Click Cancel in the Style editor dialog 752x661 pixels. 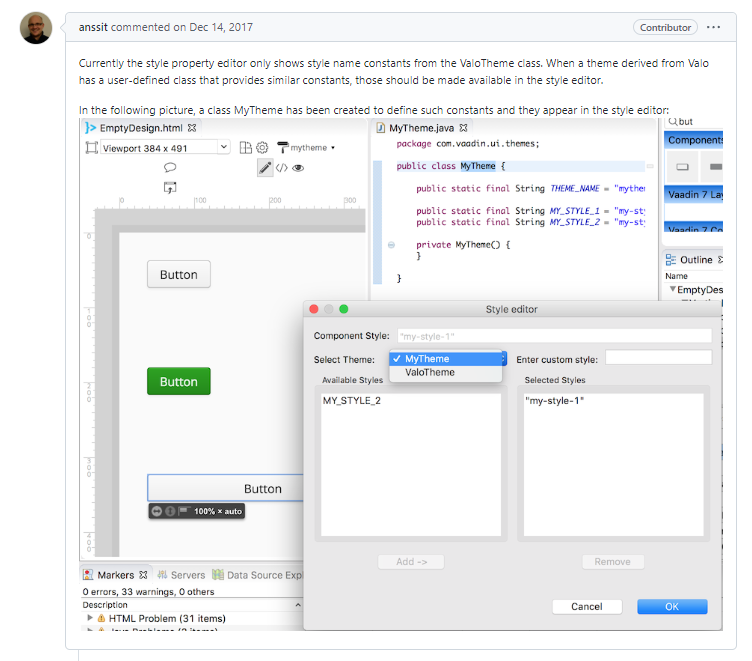[586, 607]
